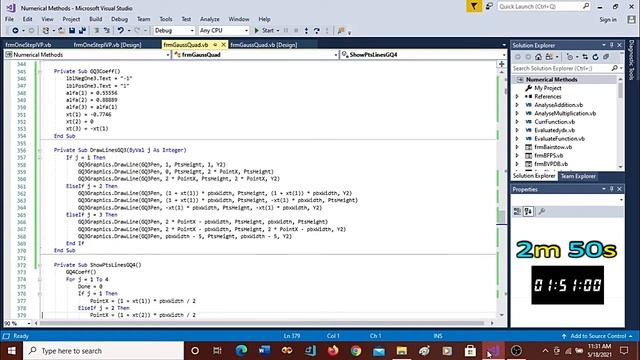640x360 pixels.
Task: Pin the frmGaussQuad.vb tab
Action: 215,45
